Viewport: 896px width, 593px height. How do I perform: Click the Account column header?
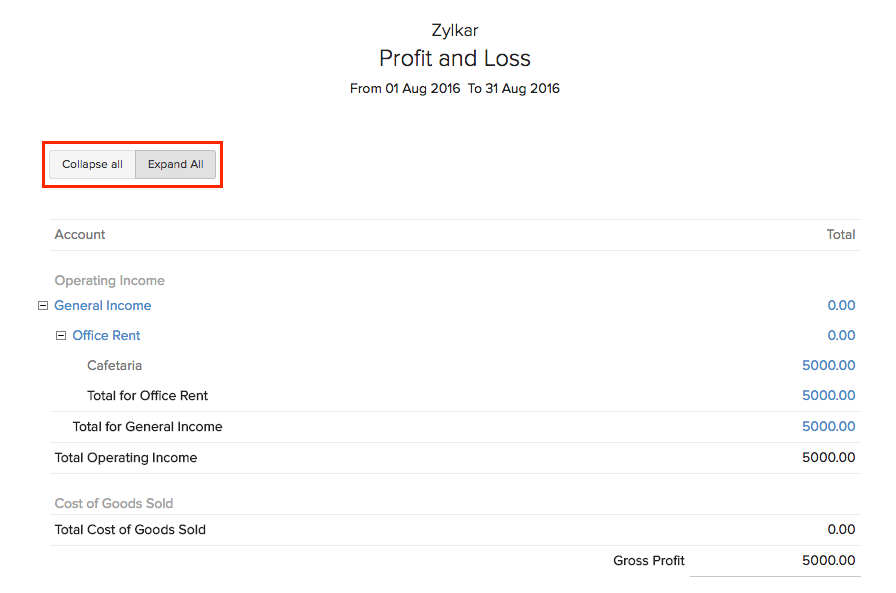click(x=80, y=235)
